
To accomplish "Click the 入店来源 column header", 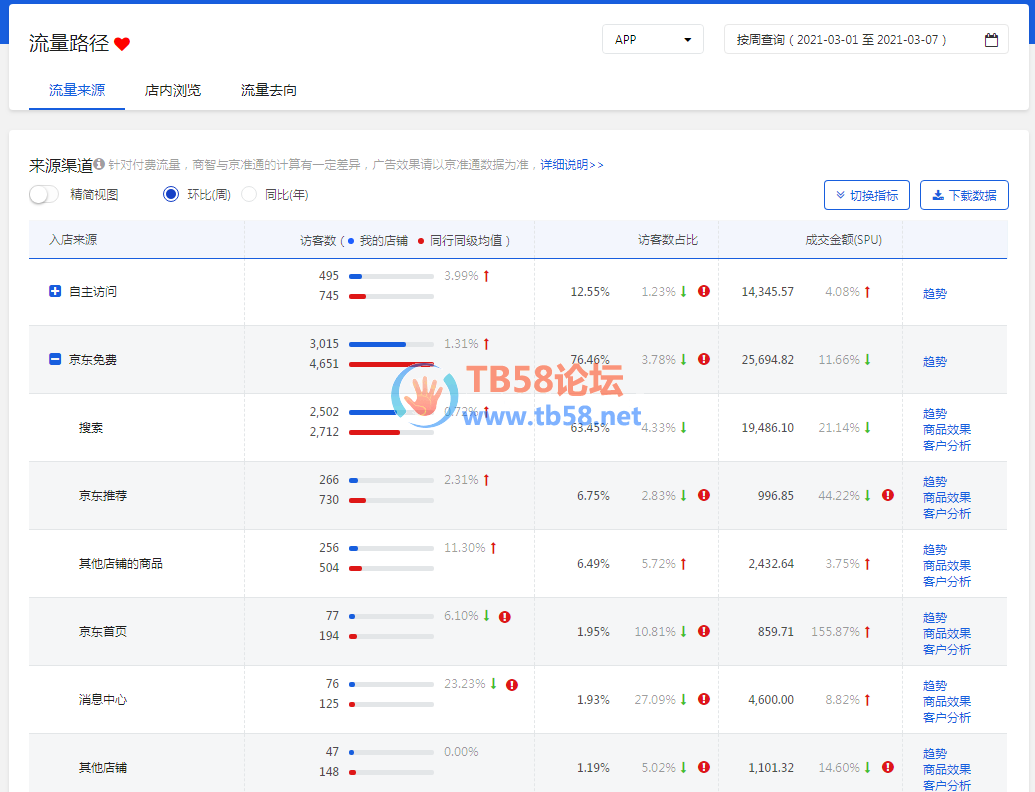I will tap(73, 240).
